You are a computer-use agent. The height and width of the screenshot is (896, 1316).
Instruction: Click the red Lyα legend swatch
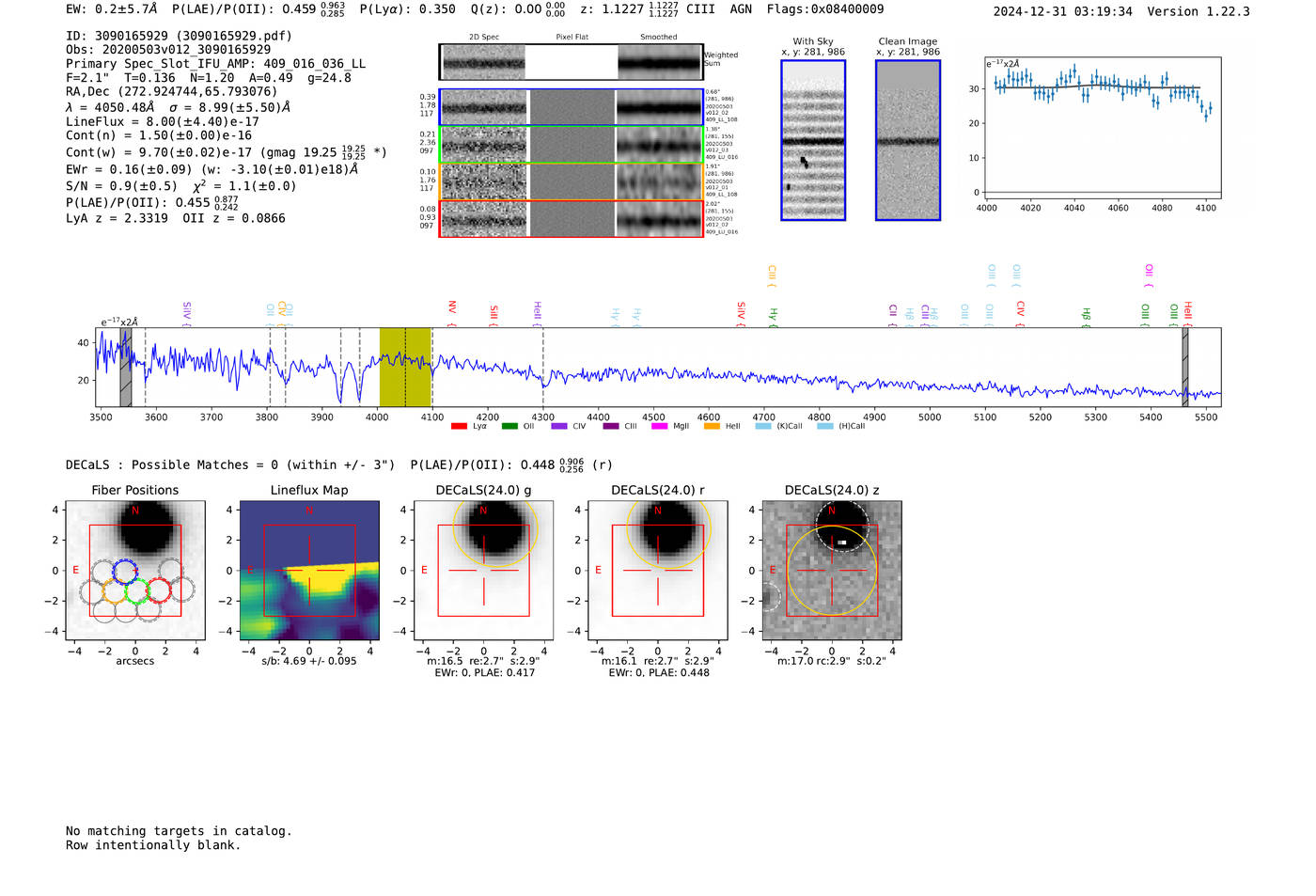(x=459, y=427)
